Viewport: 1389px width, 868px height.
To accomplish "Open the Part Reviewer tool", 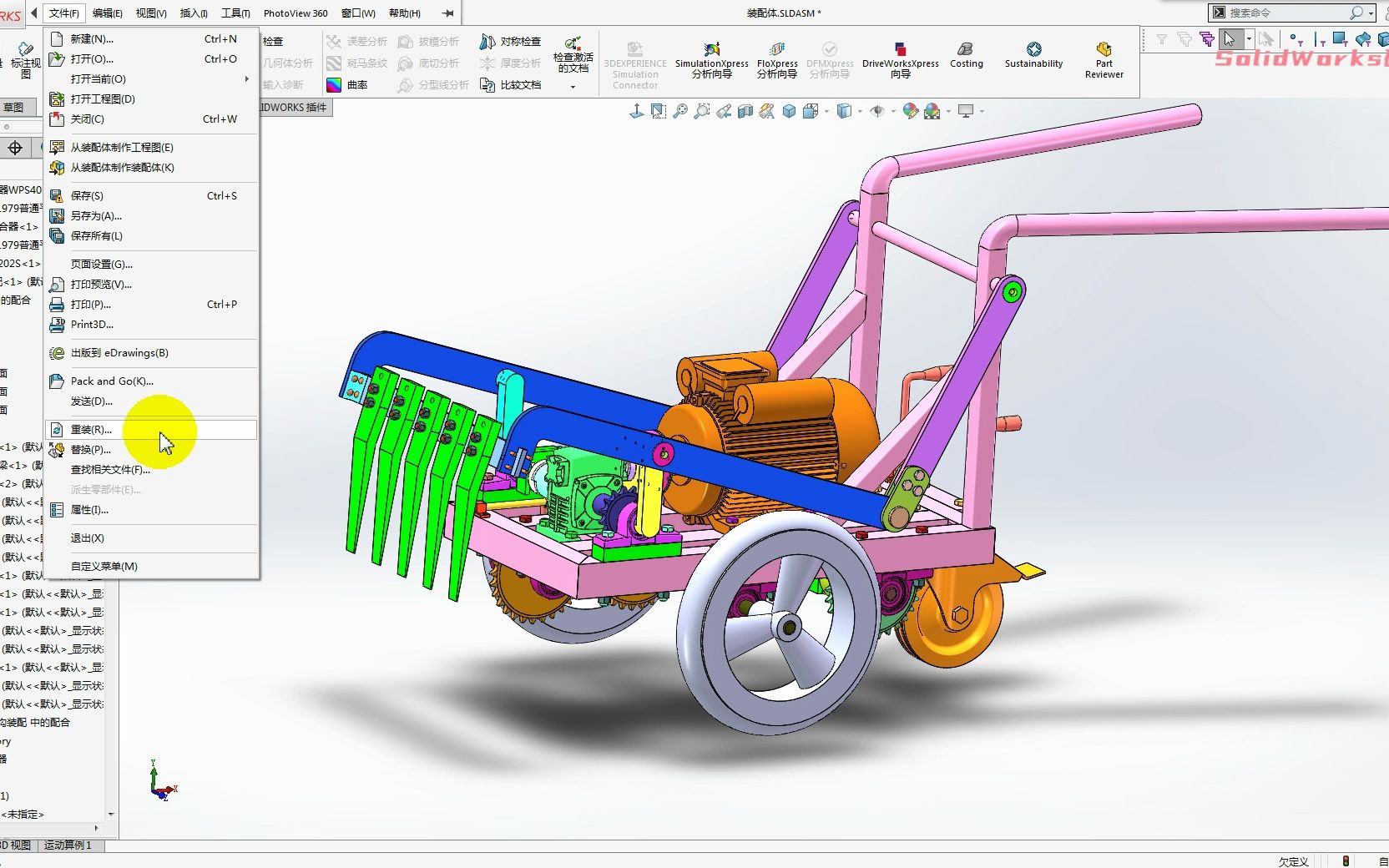I will (1104, 57).
